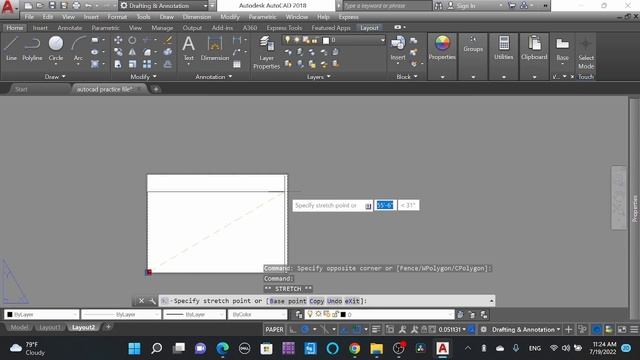
Task: Click the Hatch tool in Draw panel
Action: click(x=95, y=64)
